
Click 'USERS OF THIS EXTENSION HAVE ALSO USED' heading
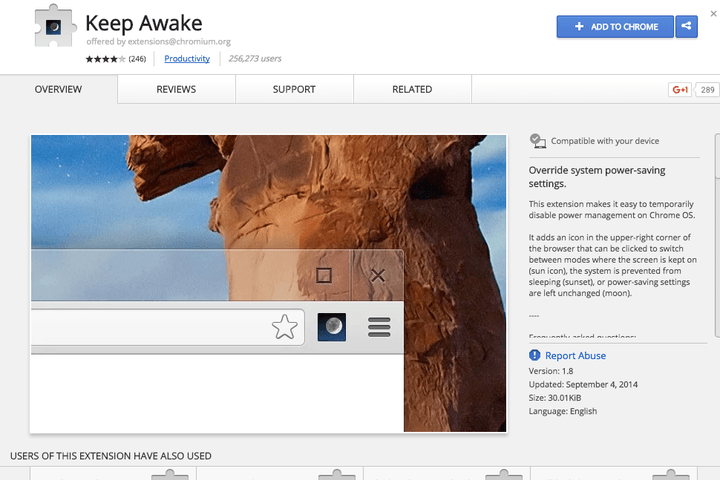111,456
